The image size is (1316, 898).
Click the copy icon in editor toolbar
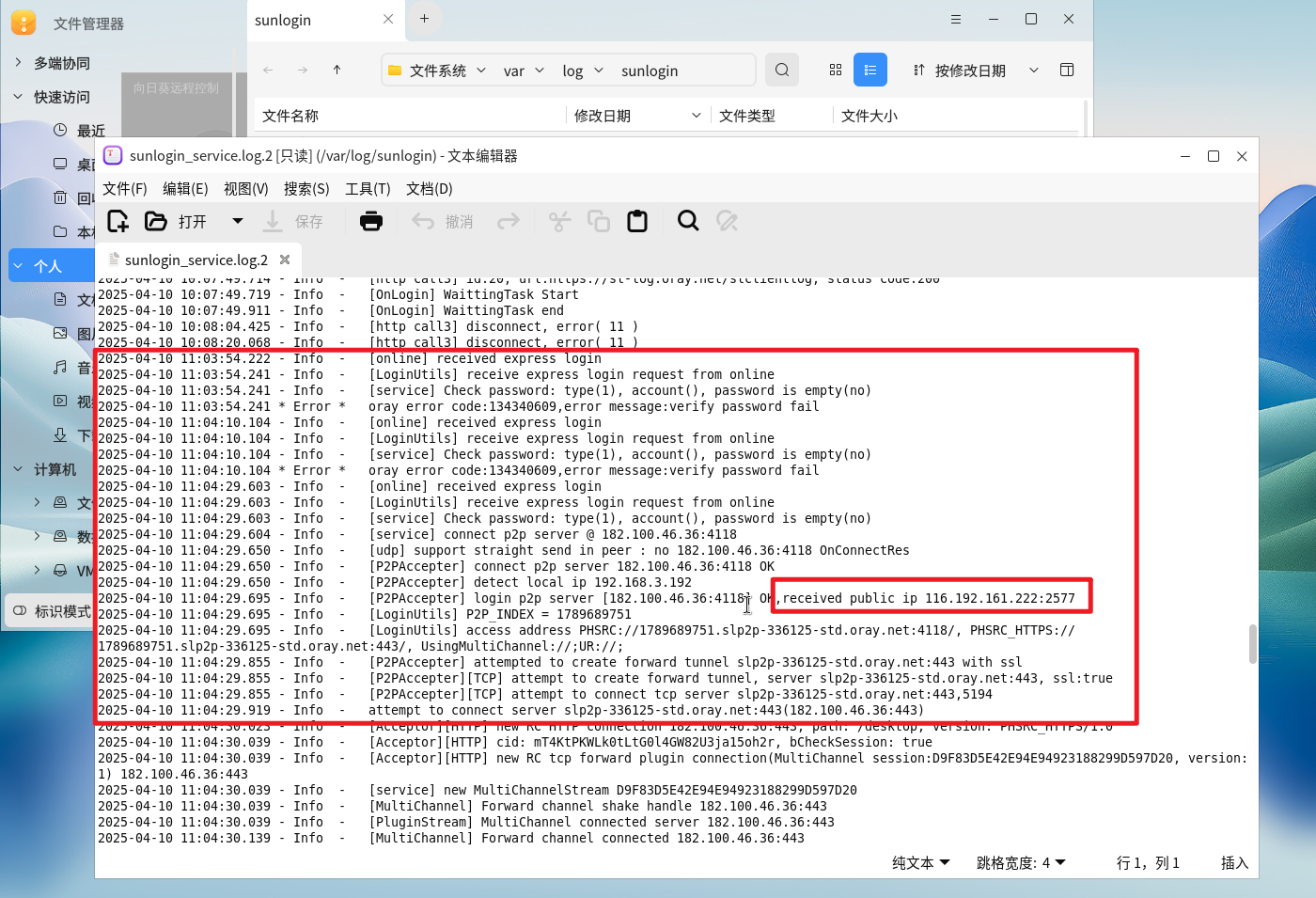(x=599, y=221)
